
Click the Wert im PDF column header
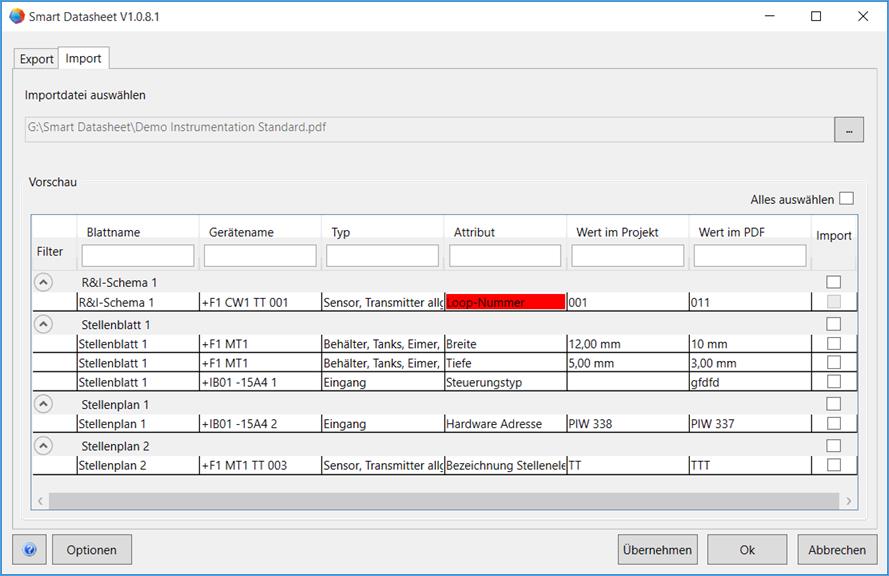click(731, 232)
